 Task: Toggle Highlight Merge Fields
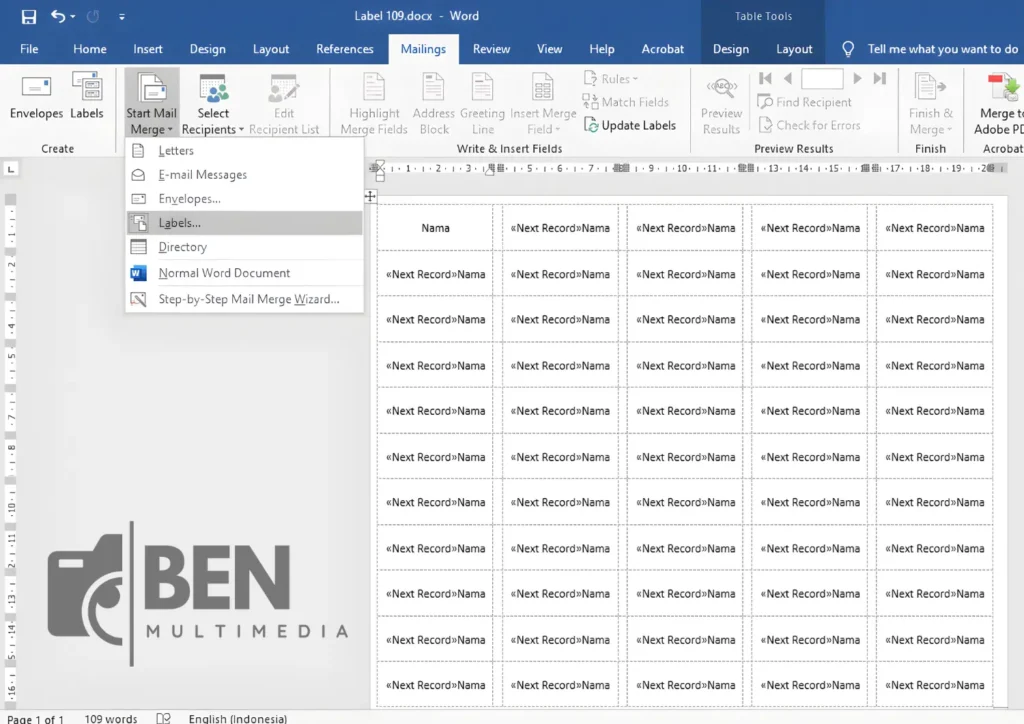[373, 100]
